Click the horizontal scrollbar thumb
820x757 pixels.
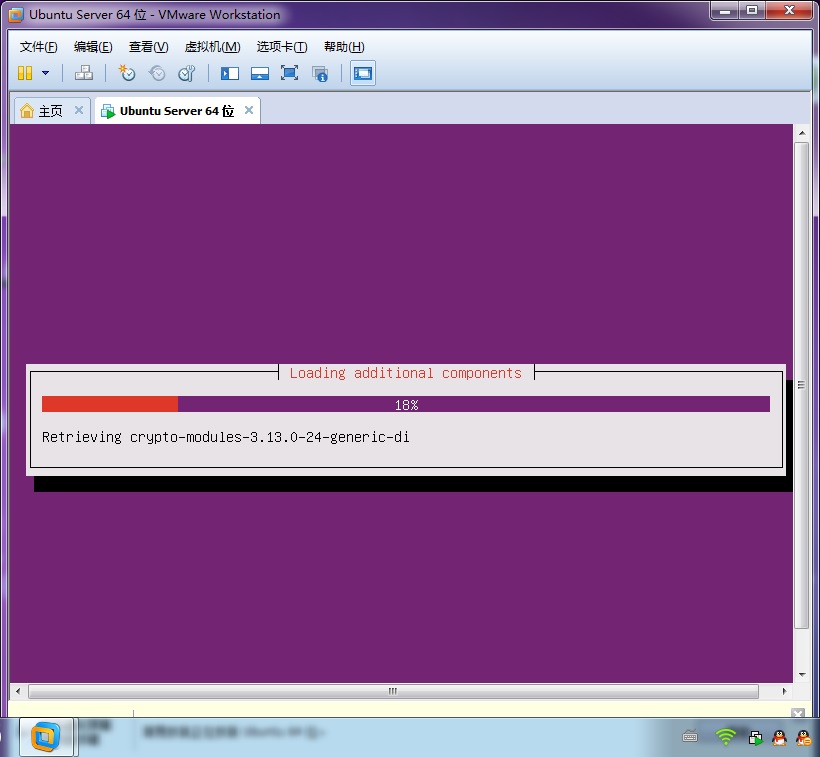coord(393,691)
